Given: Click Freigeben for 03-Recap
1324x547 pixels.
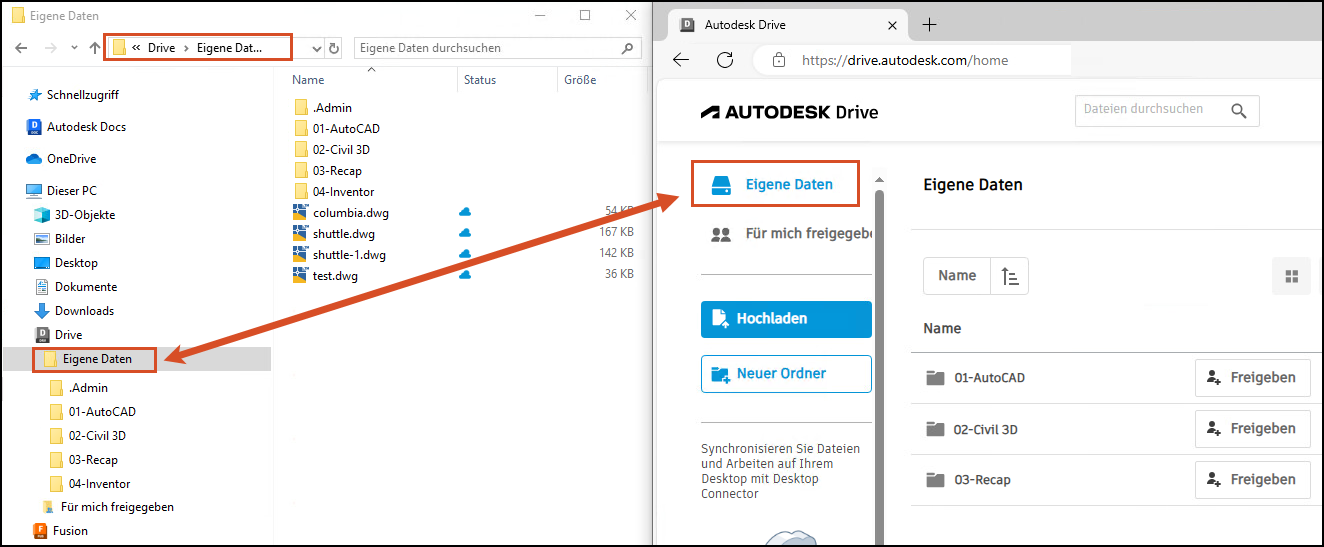Looking at the screenshot, I should 1253,480.
